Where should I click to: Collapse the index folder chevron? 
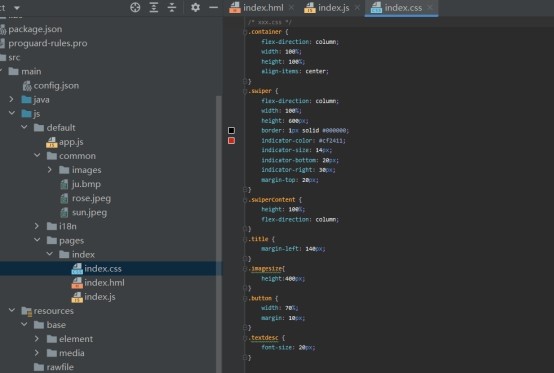pos(50,254)
